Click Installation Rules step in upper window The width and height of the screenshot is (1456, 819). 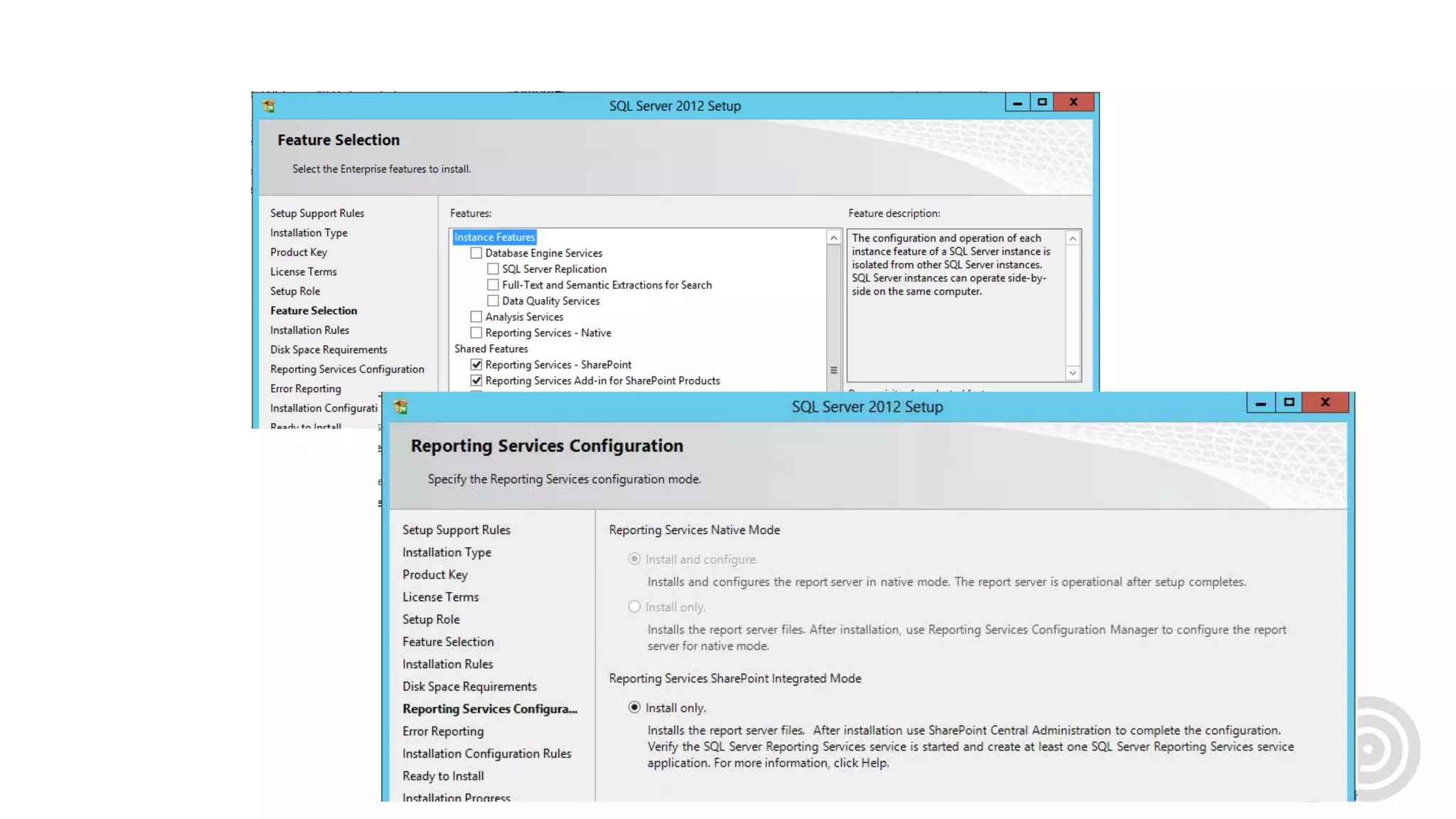pyautogui.click(x=309, y=331)
